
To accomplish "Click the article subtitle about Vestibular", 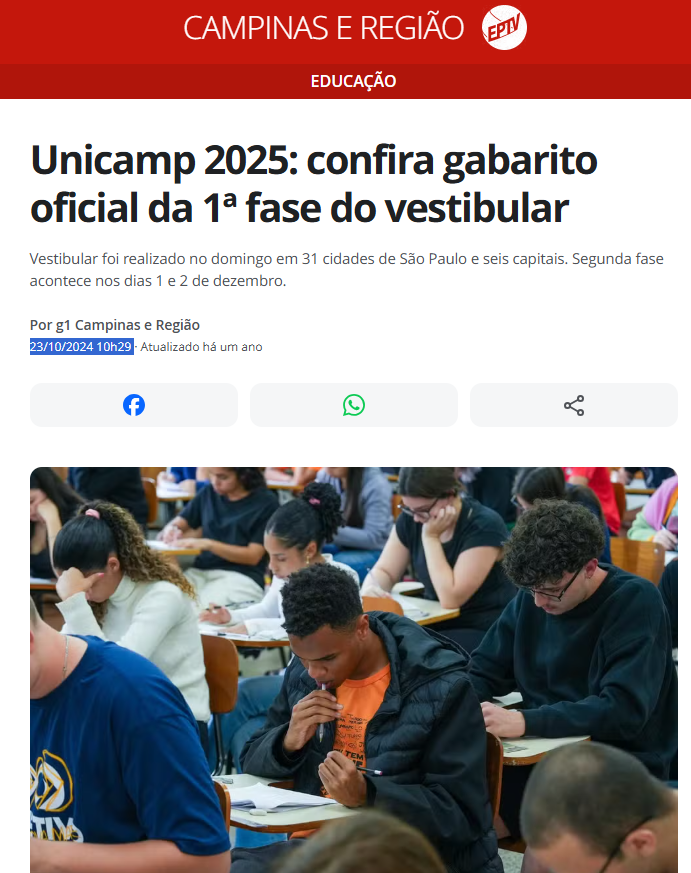I will click(346, 269).
